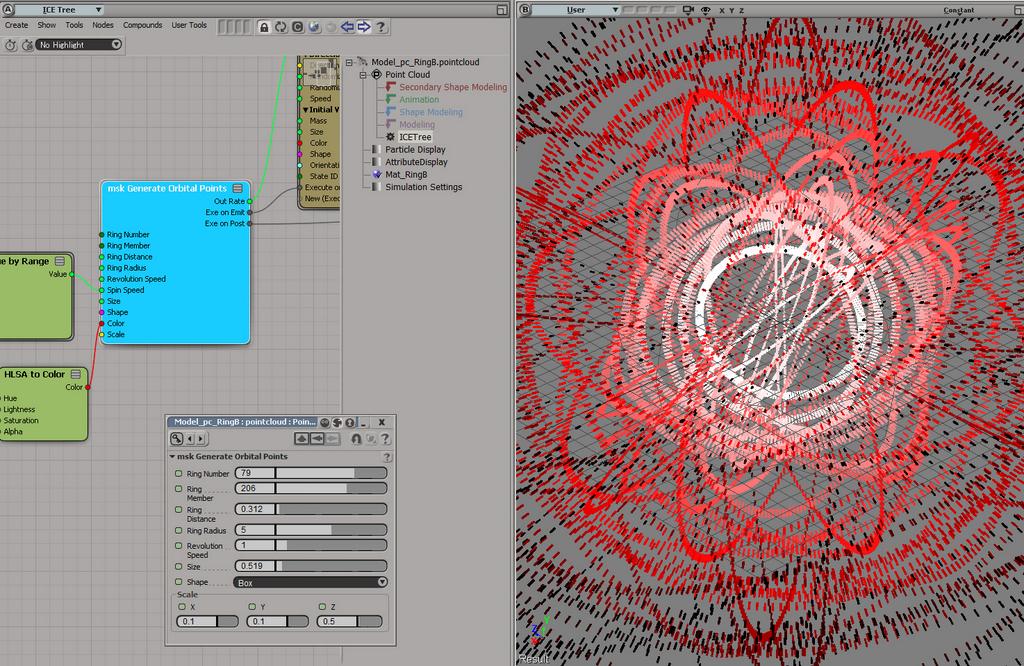
Task: Click the Ring Distance value field
Action: (254, 509)
